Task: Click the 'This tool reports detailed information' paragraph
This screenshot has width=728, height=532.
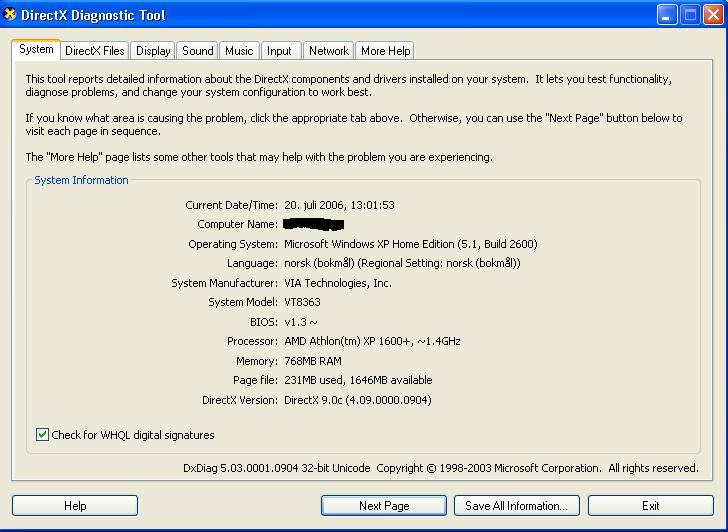Action: [349, 85]
